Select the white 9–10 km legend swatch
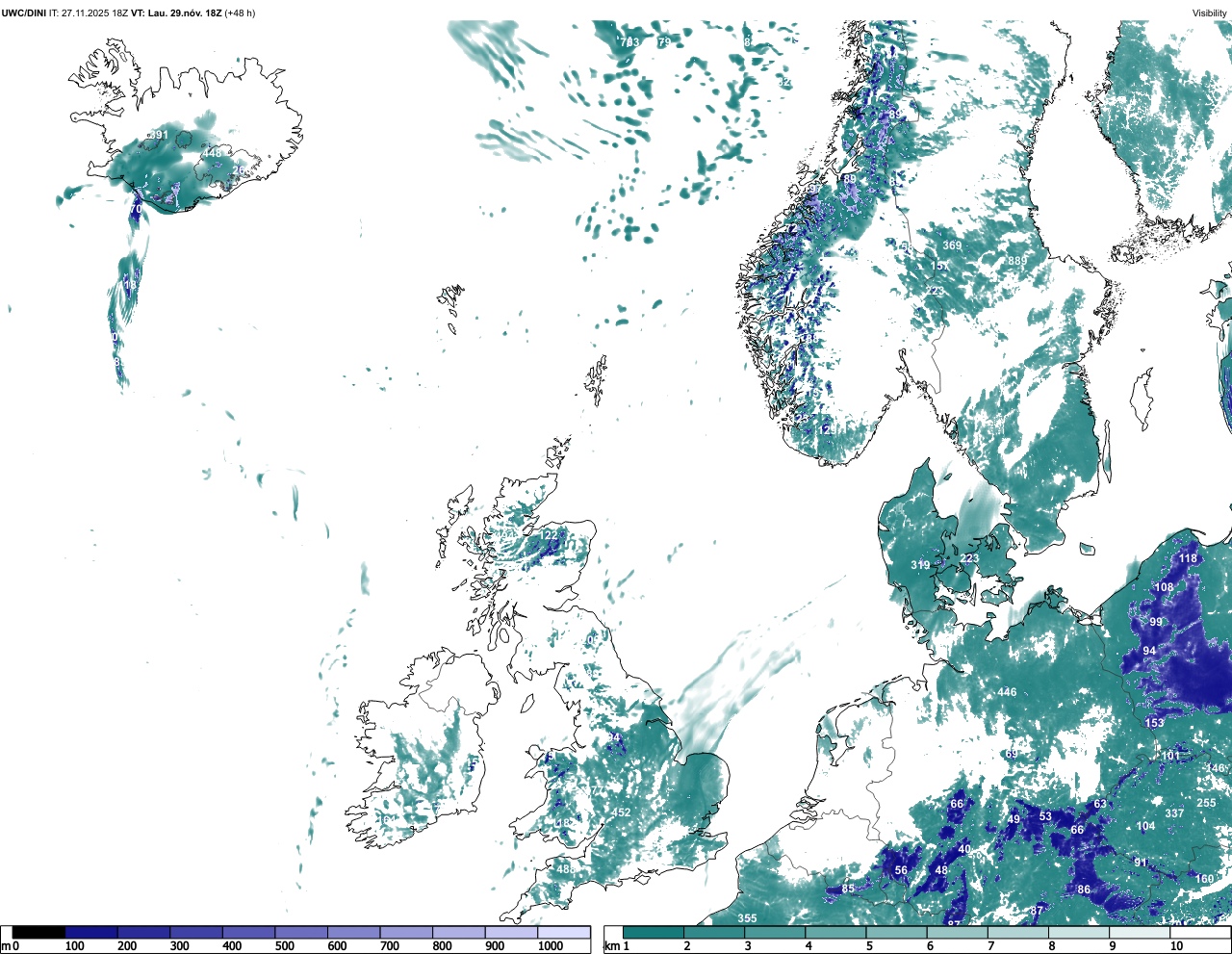The height and width of the screenshot is (954, 1232). 1141,932
